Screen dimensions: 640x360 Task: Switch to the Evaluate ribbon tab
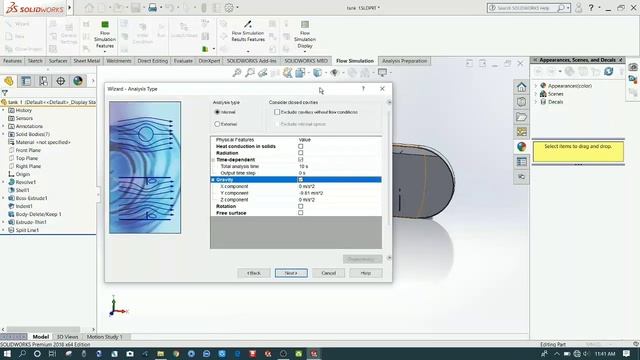(x=183, y=61)
